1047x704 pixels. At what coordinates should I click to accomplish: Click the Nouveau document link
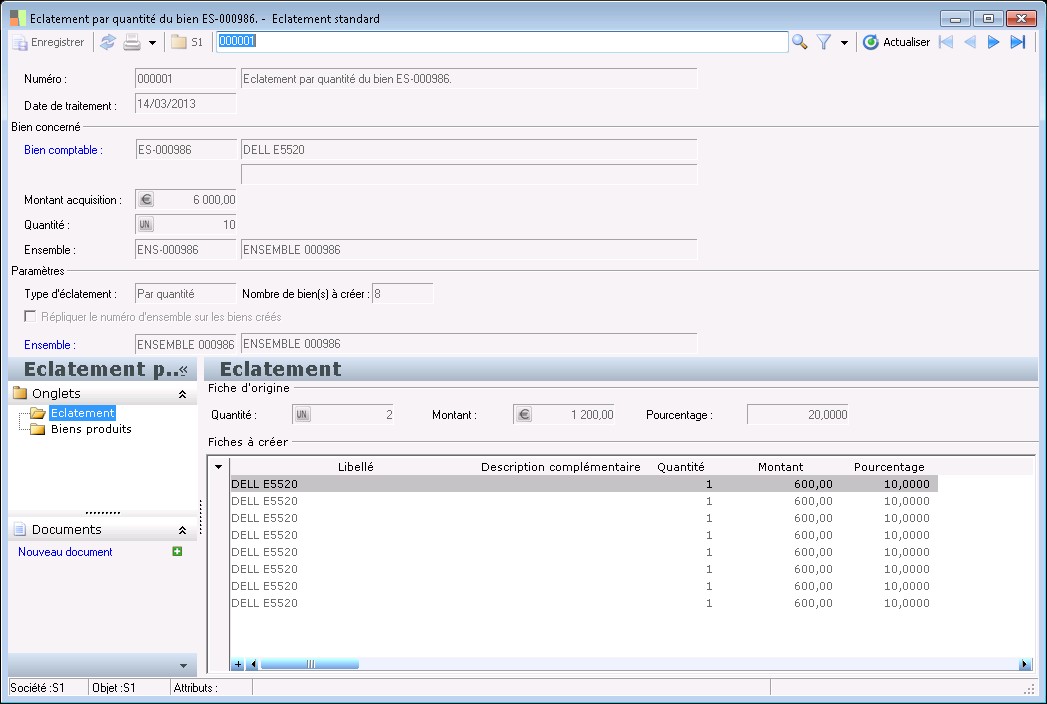(x=65, y=552)
